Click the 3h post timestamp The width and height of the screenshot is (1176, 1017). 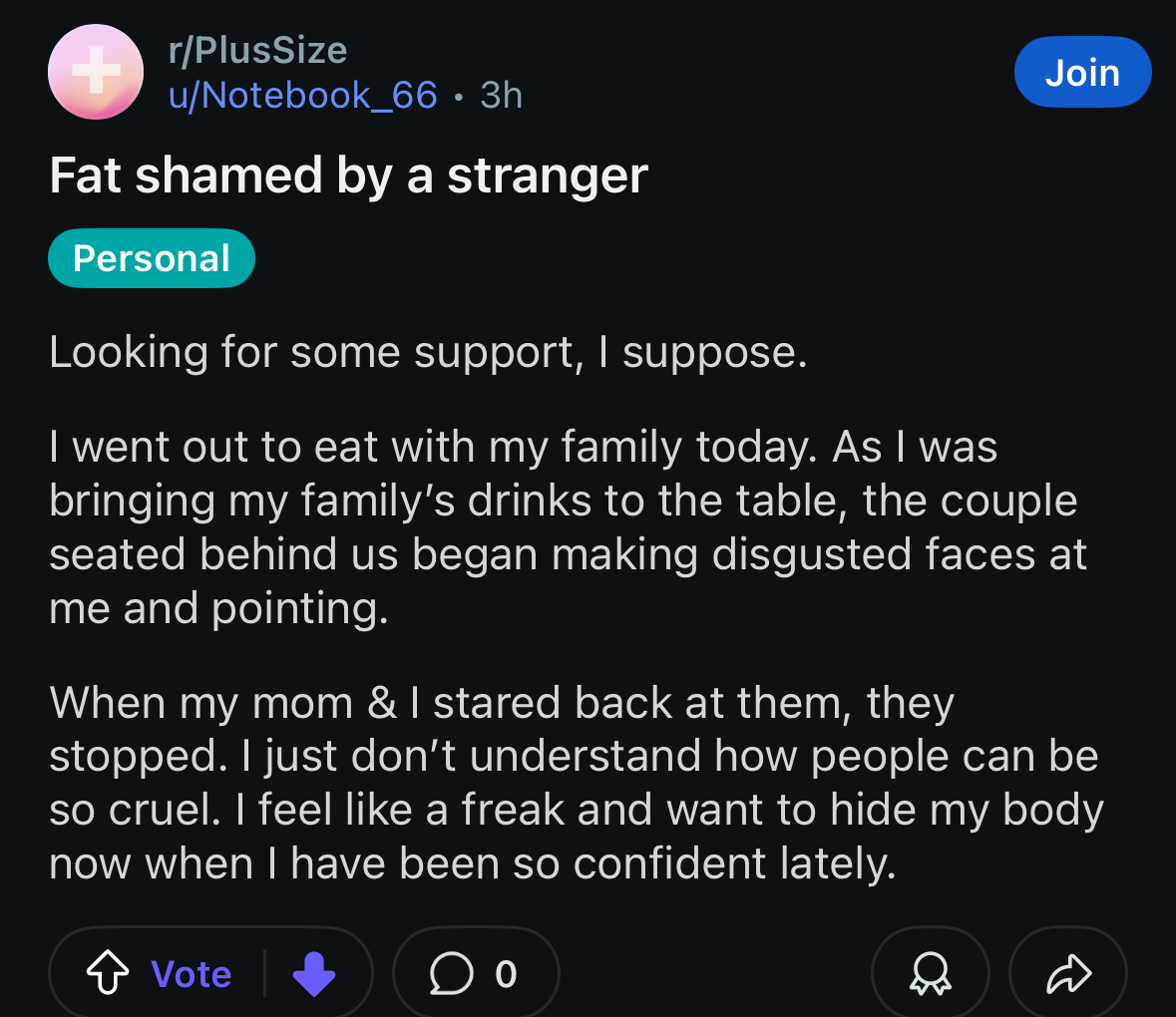pos(501,95)
